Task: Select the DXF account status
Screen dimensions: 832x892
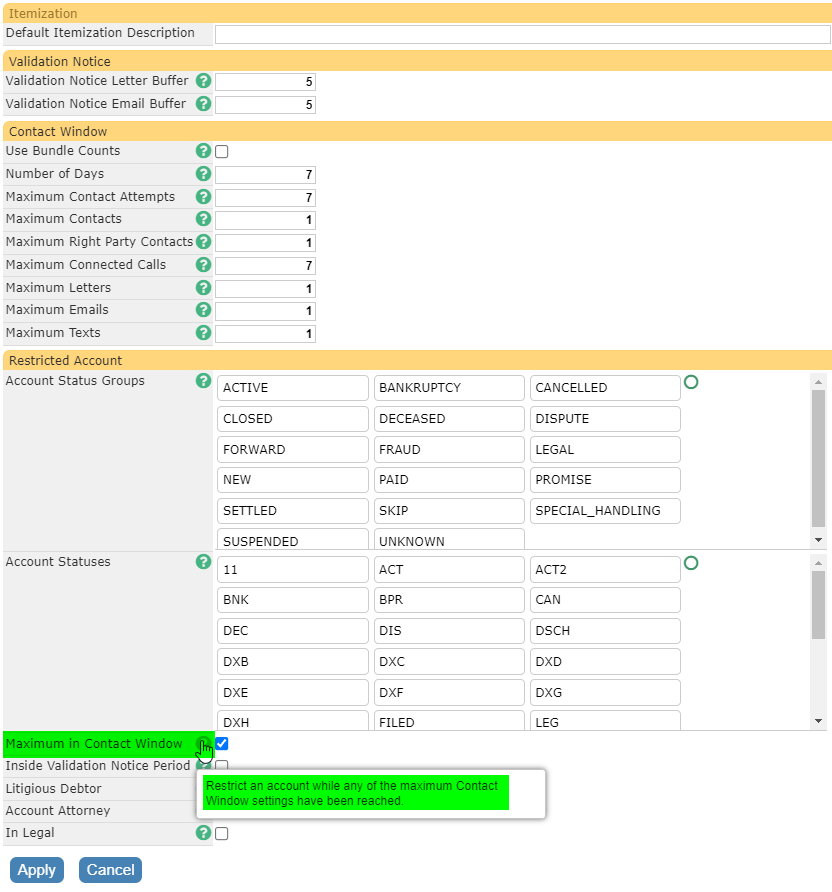Action: tap(449, 693)
